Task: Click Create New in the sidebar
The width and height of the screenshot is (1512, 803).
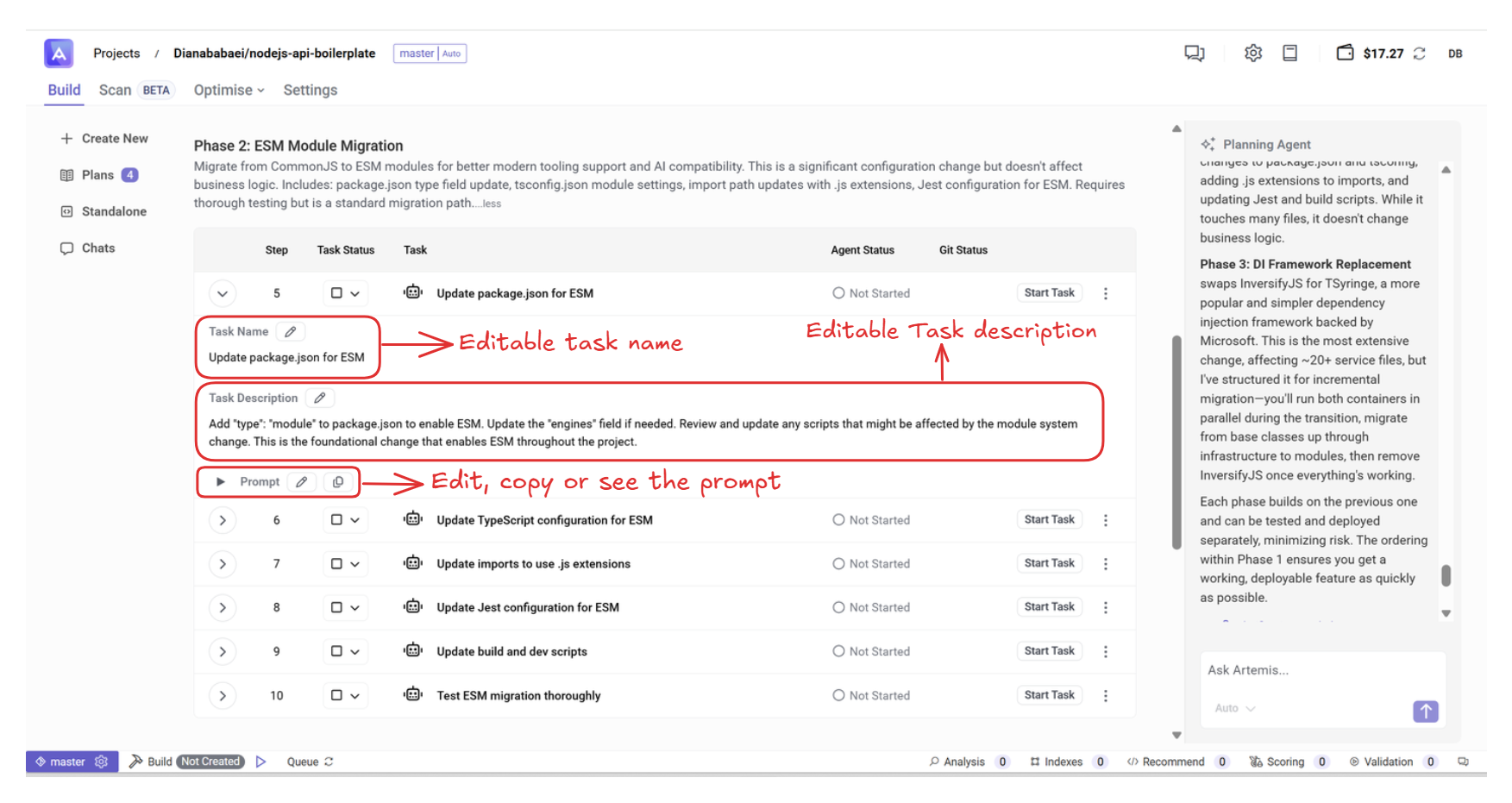Action: pos(104,139)
